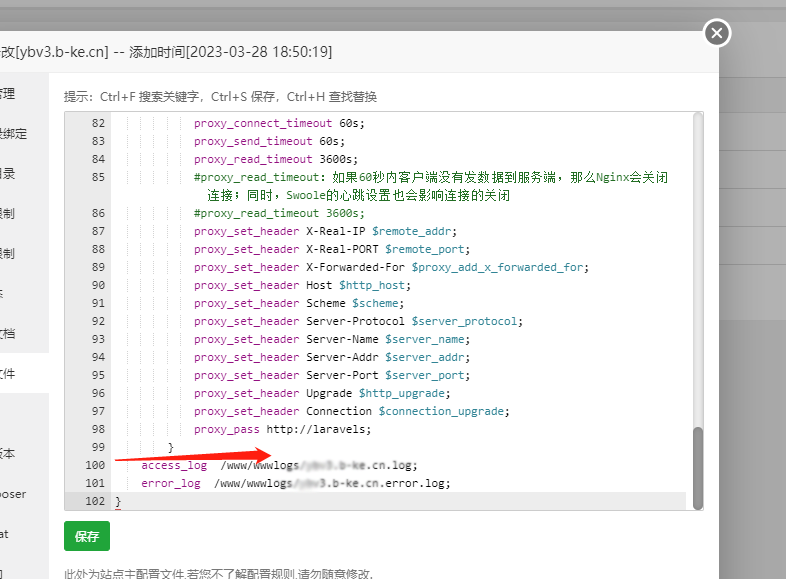Click line number 102 in gutter
Screen dimensions: 786x579
pyautogui.click(x=95, y=501)
